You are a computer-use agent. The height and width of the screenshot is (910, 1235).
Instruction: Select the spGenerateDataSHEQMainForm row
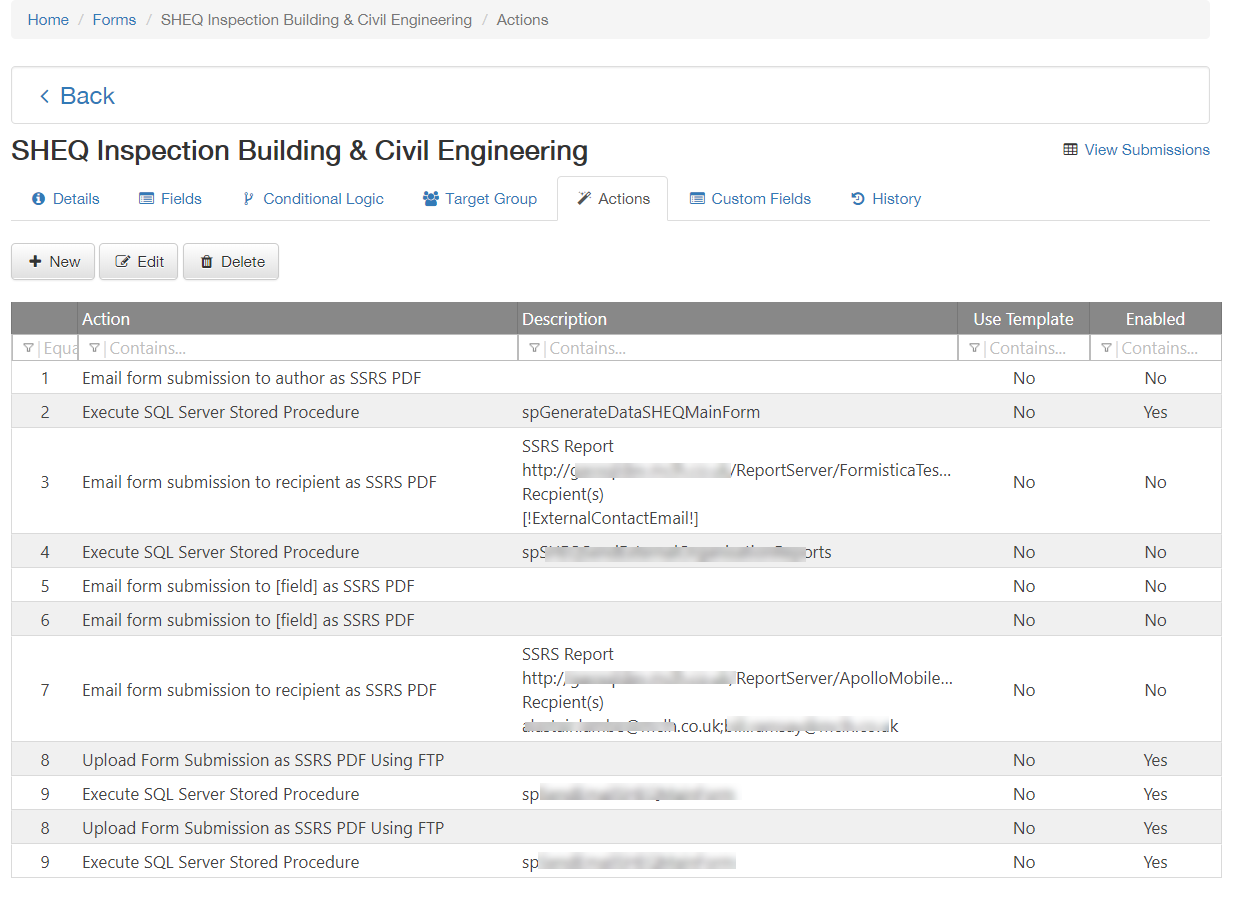640,412
